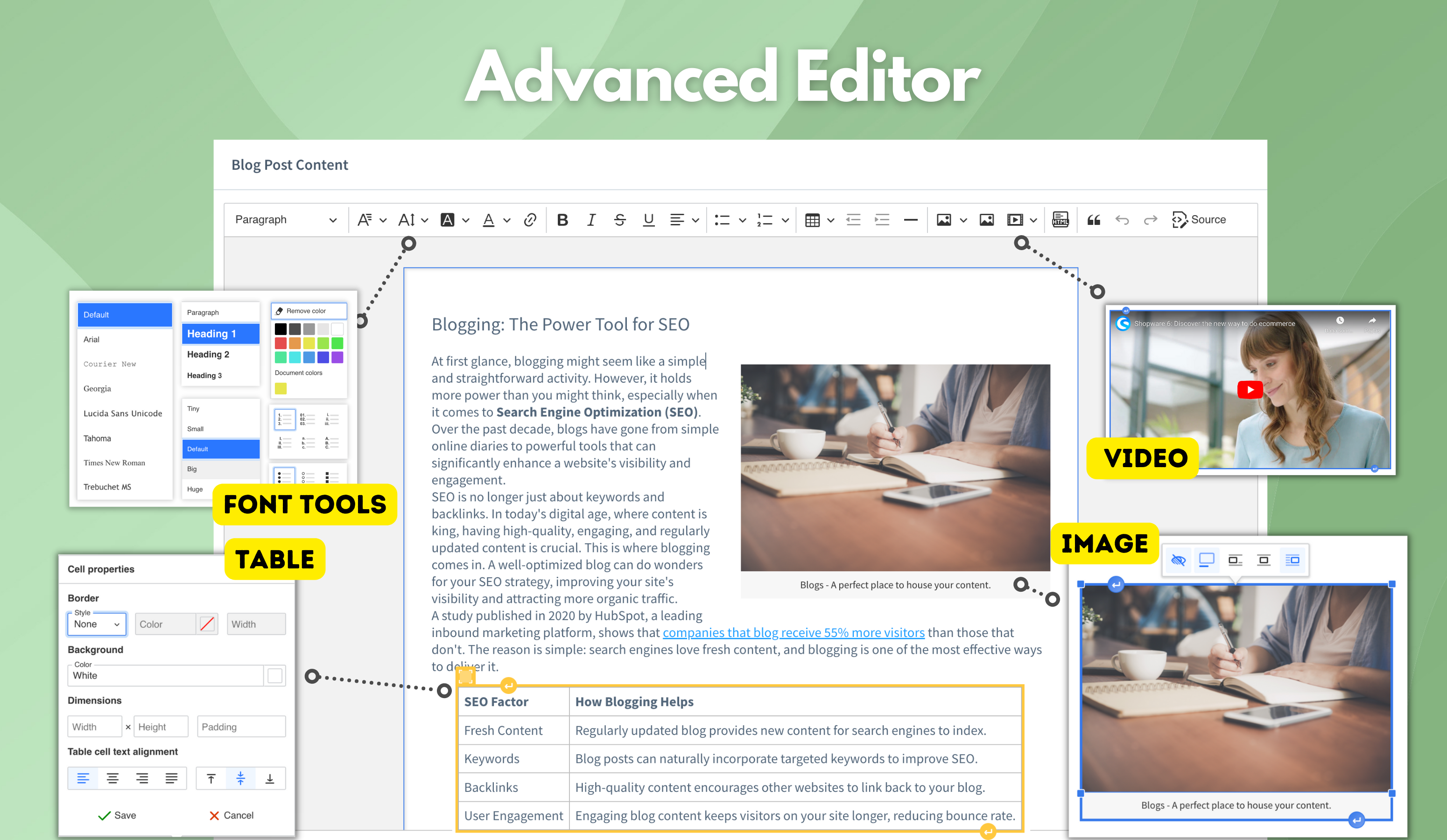
Task: Select the left-aligned image wrap icon
Action: click(x=1235, y=560)
